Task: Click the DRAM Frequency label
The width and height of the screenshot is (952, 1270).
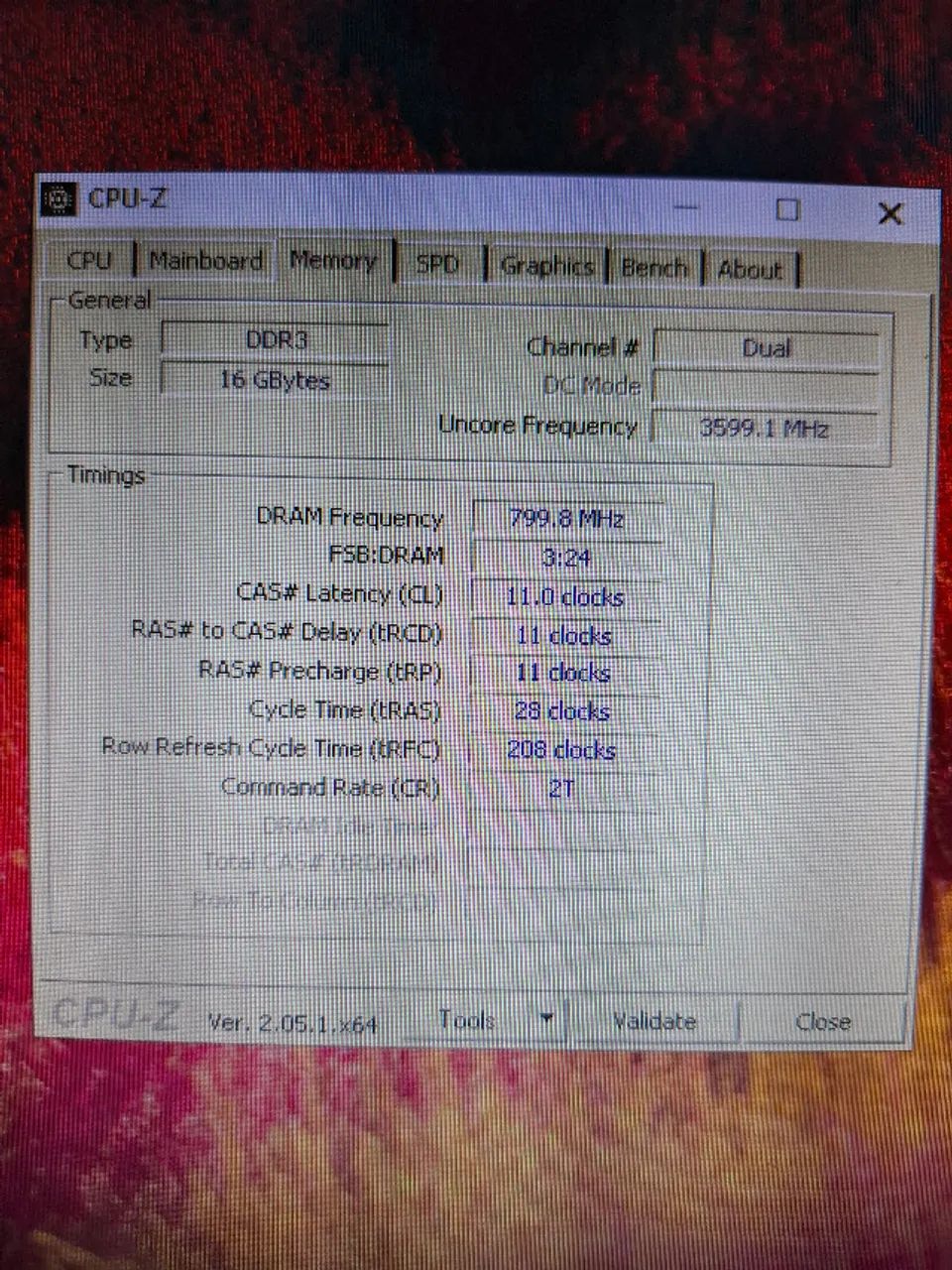Action: 349,517
